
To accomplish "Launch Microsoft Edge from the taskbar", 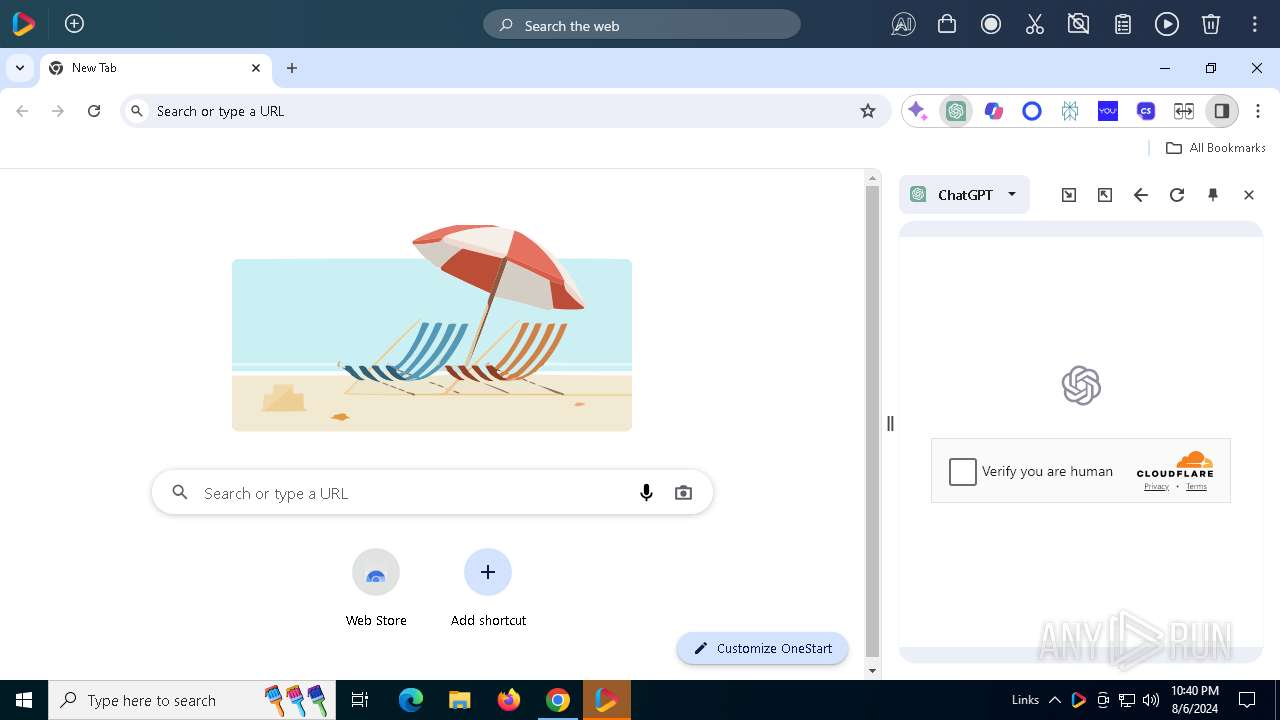I will point(411,700).
